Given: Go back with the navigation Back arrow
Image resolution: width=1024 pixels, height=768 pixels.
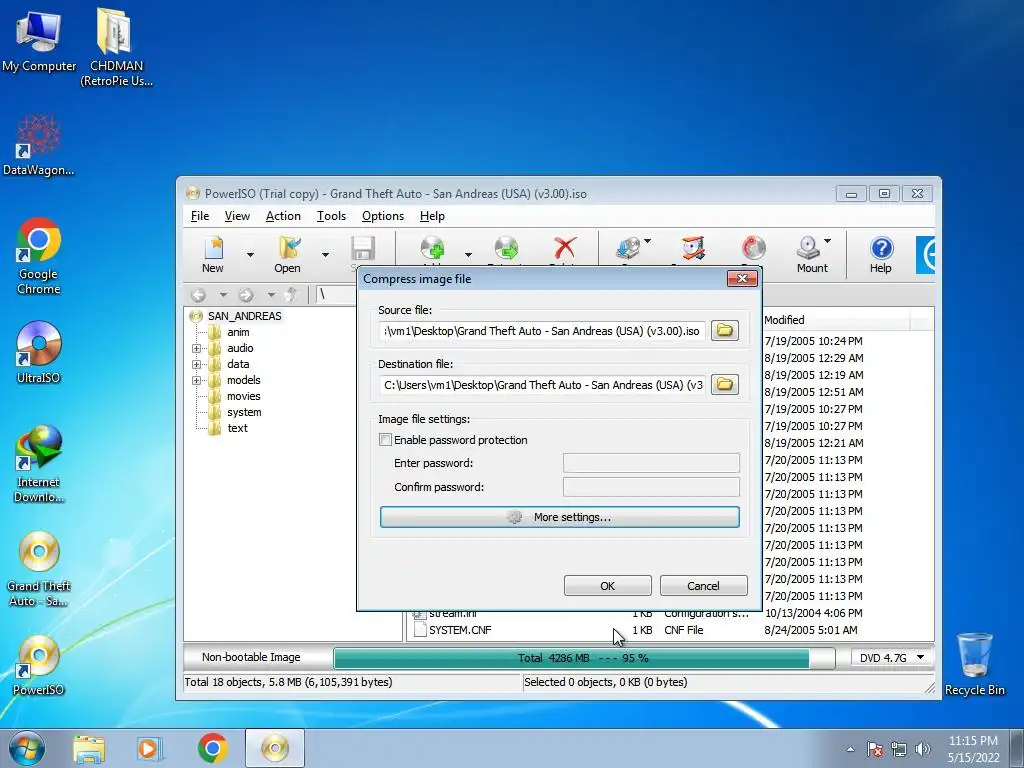Looking at the screenshot, I should pyautogui.click(x=199, y=295).
